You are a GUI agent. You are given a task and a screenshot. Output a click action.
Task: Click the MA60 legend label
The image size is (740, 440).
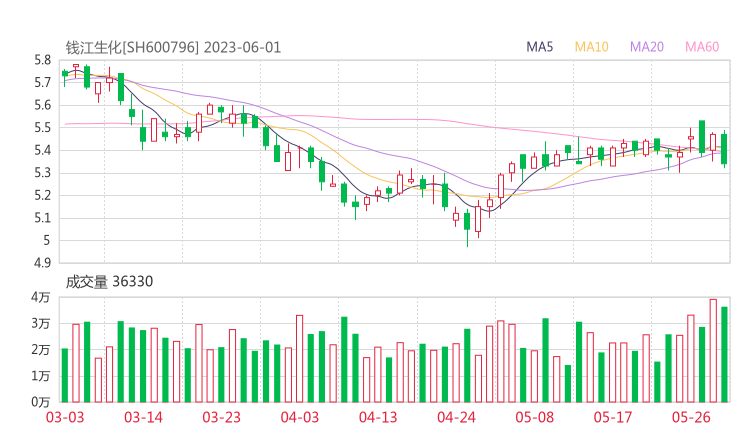pos(702,47)
